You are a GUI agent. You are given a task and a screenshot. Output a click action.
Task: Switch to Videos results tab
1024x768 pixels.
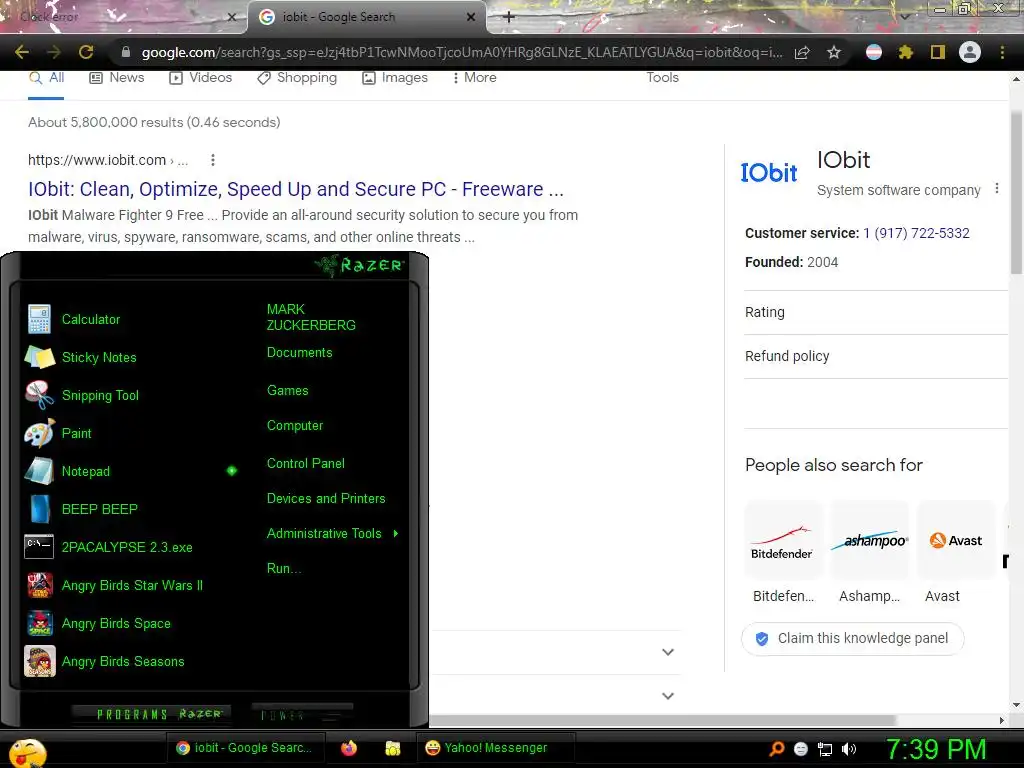200,78
